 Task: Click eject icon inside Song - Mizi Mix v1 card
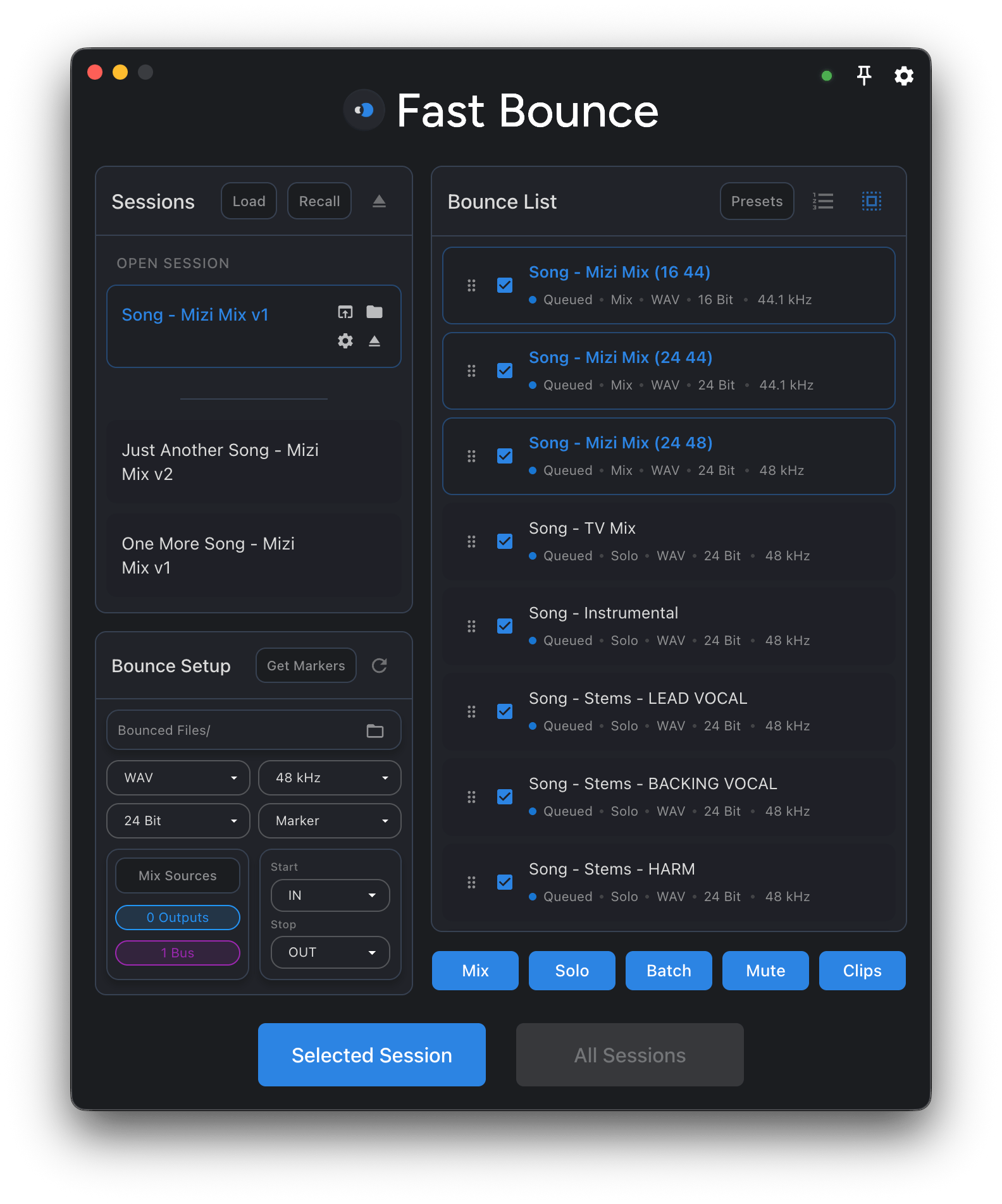click(374, 341)
